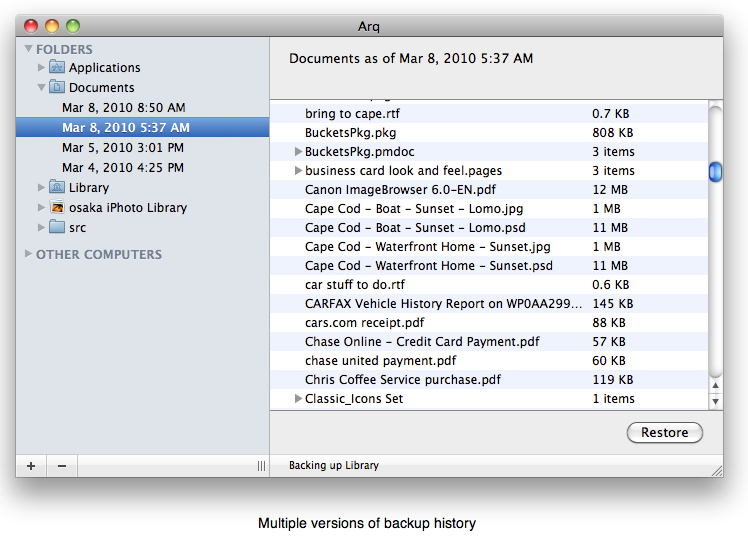This screenshot has width=748, height=553.
Task: Expand BucketsPkg.pmdoc in file list
Action: point(298,151)
